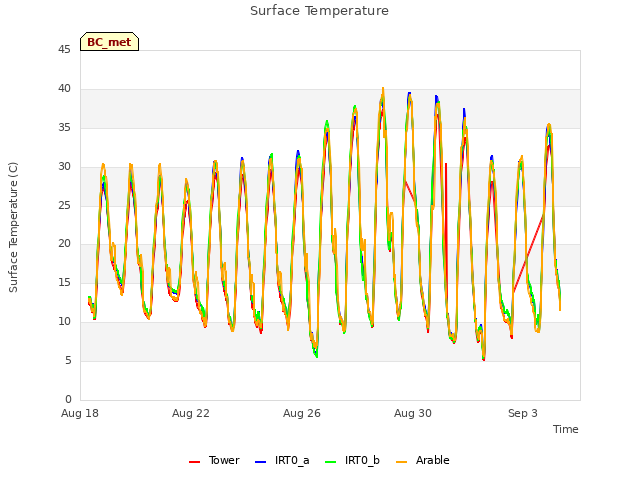The height and width of the screenshot is (480, 640).
Task: Click the Surface Temperature (C) y-axis title
Action: pos(13,227)
